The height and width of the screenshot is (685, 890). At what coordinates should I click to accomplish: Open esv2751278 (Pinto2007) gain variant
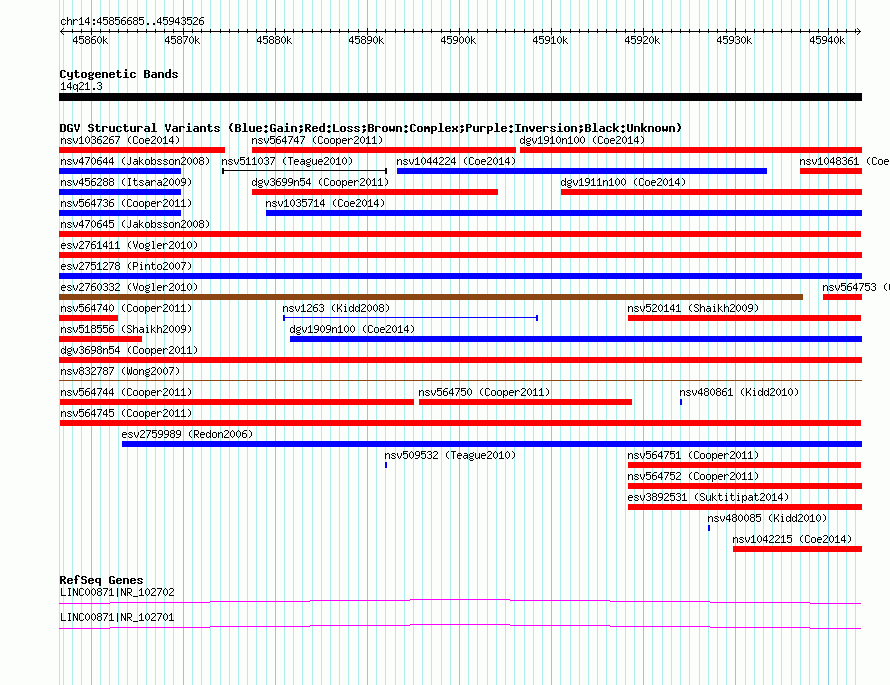460,276
